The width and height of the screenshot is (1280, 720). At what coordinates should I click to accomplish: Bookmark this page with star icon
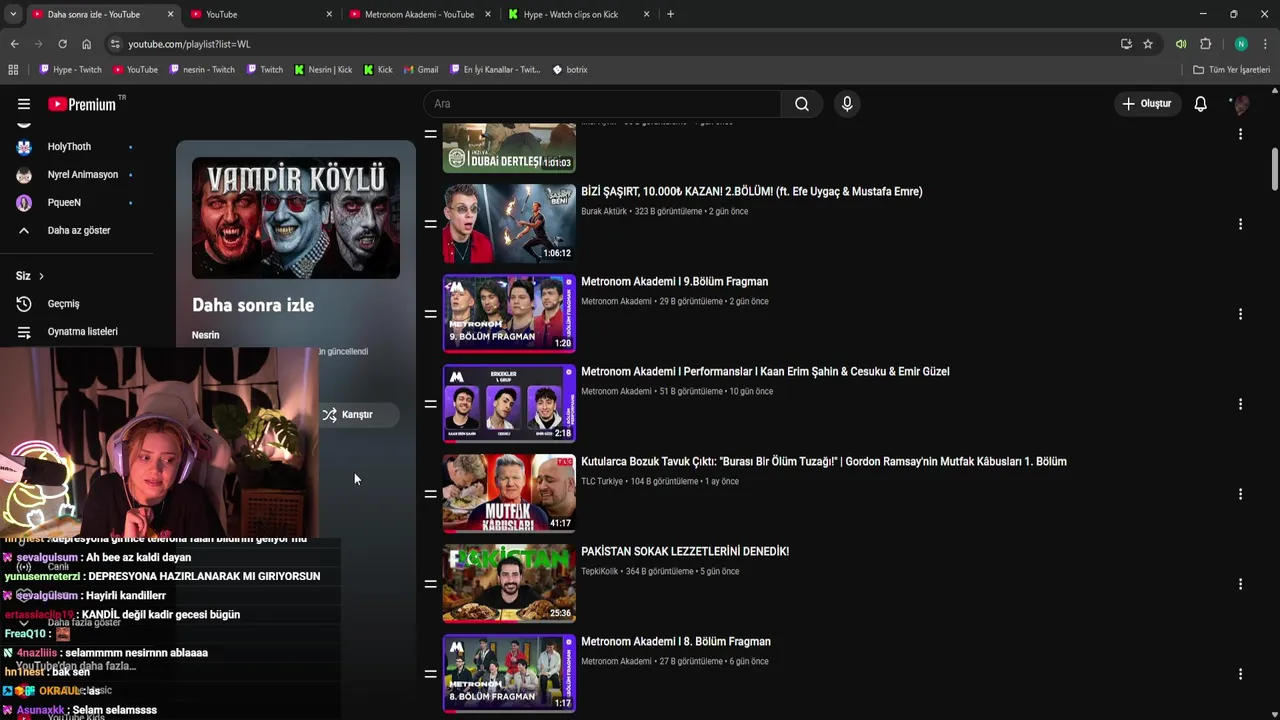click(1148, 44)
